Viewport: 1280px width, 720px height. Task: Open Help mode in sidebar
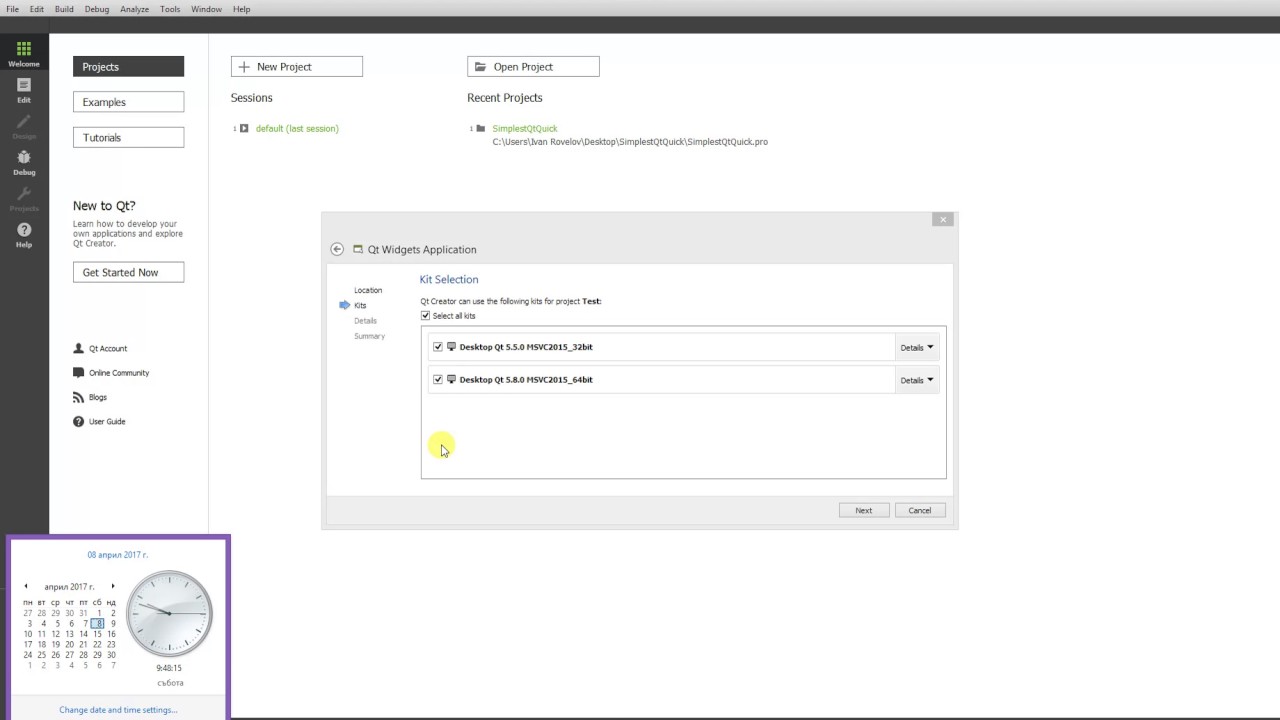[24, 235]
